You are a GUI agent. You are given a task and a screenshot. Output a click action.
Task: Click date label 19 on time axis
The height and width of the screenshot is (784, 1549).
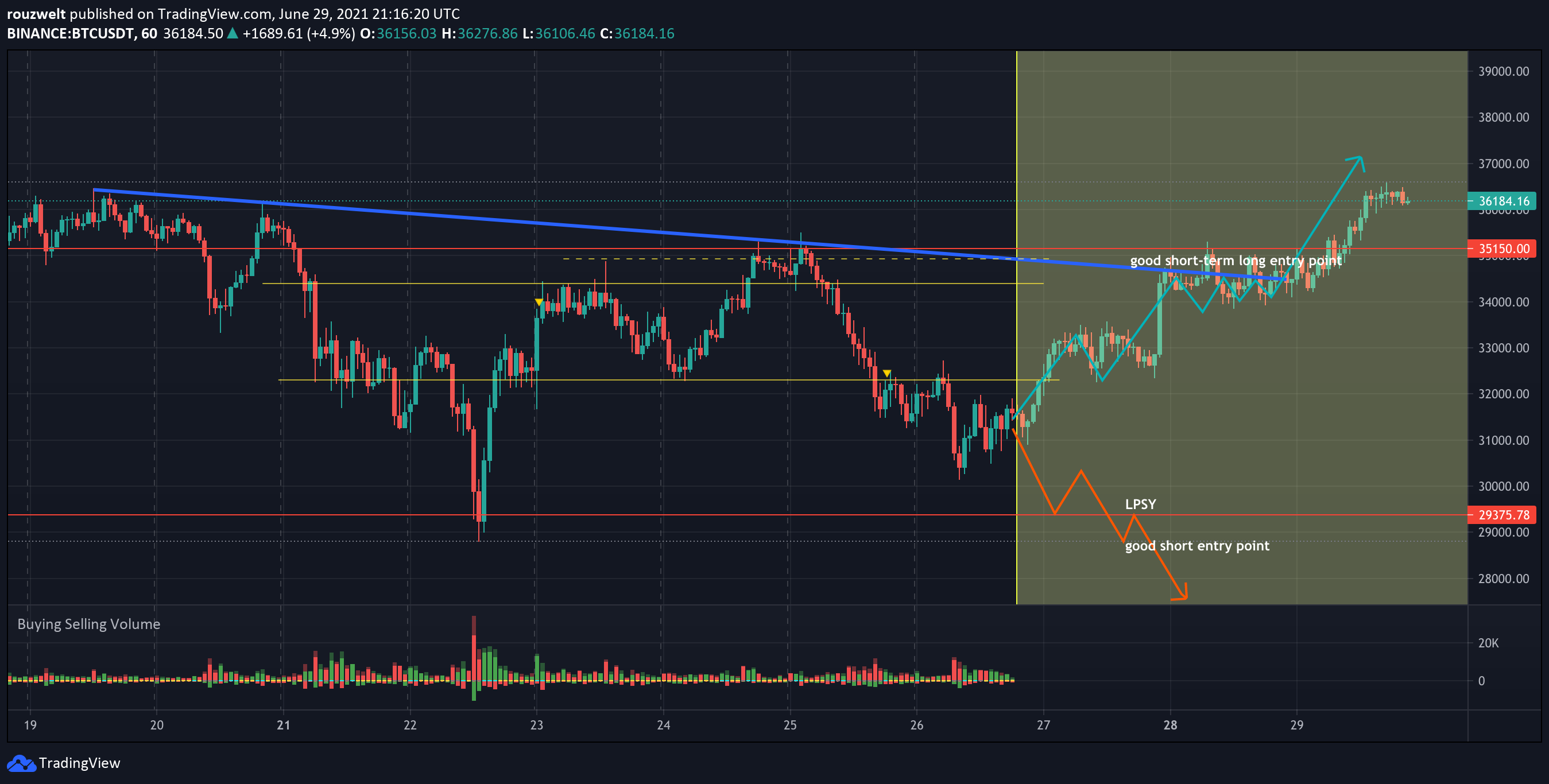pos(30,725)
